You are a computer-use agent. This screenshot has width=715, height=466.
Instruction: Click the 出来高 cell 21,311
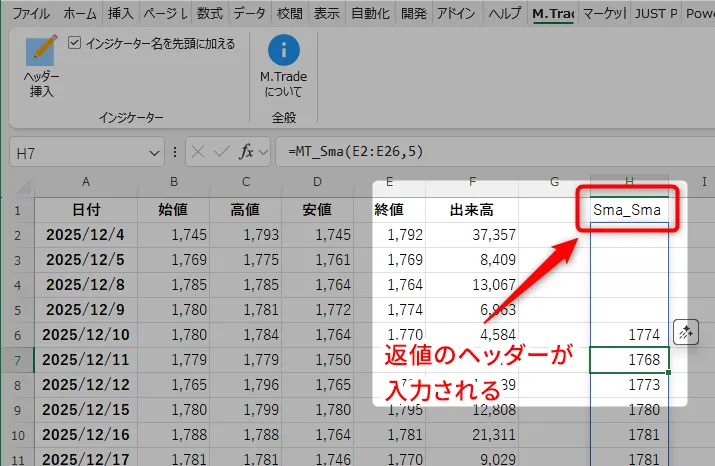[x=472, y=435]
